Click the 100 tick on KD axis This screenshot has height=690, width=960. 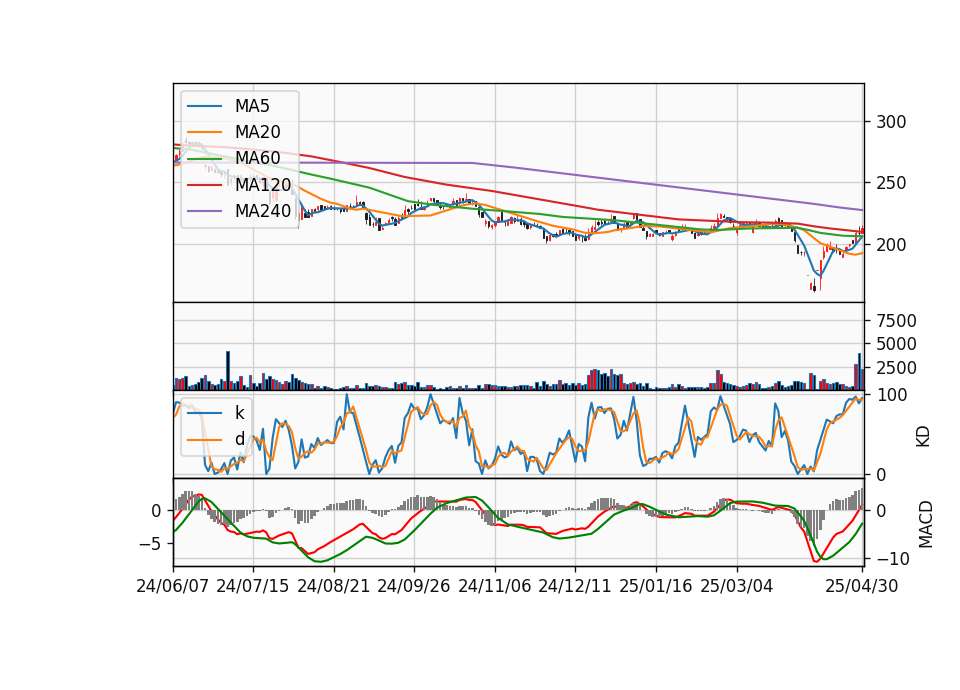pyautogui.click(x=891, y=395)
